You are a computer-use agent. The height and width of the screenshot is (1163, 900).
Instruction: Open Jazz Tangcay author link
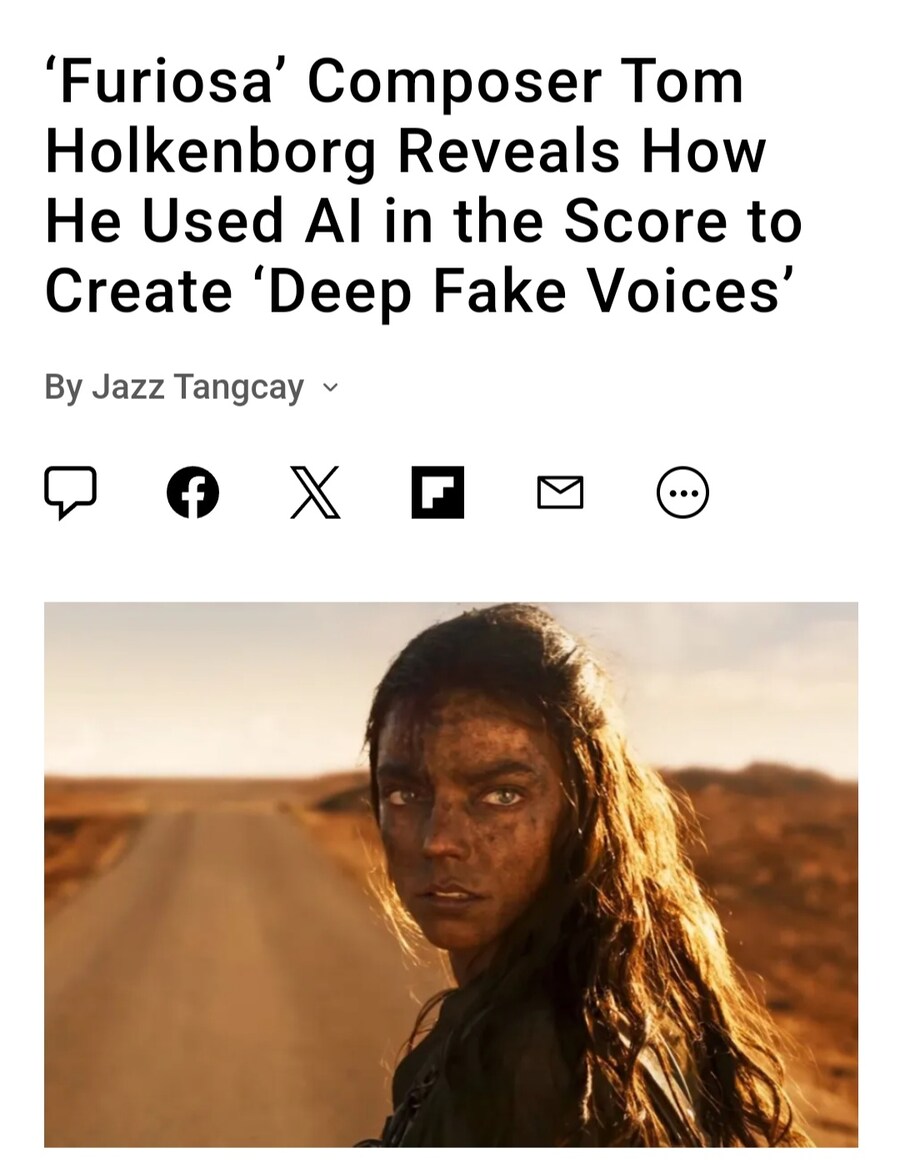(x=197, y=387)
